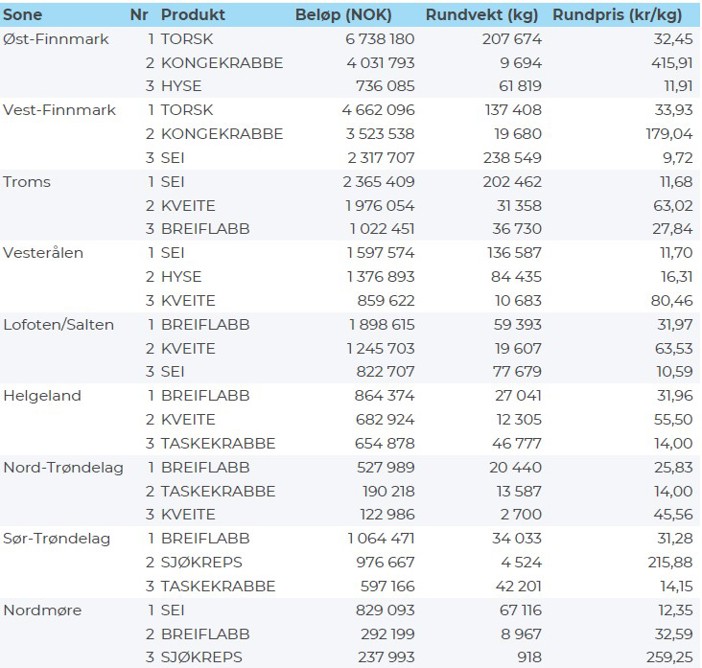
Task: Select the Lofoten/Salten zone label
Action: pos(59,324)
